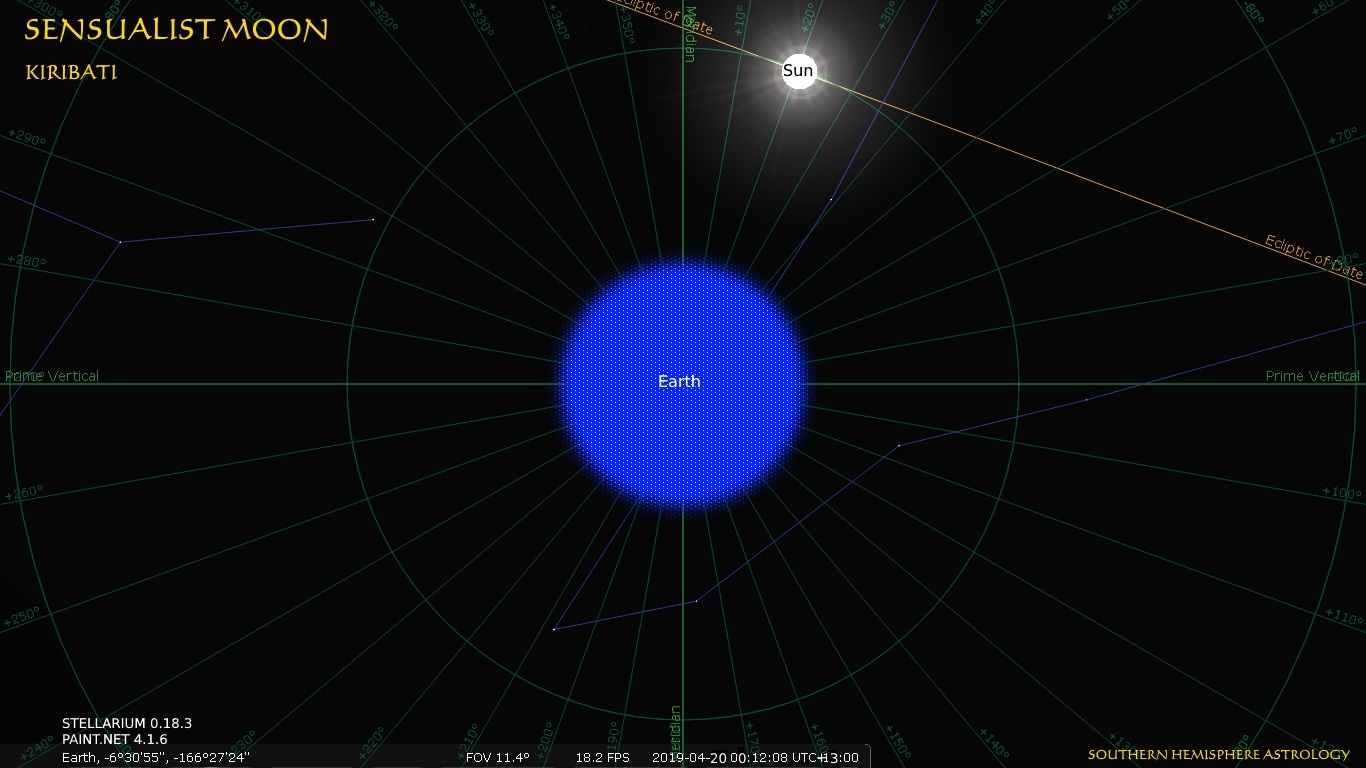This screenshot has height=768, width=1366.
Task: Click the Sun in the sky view
Action: (x=798, y=71)
